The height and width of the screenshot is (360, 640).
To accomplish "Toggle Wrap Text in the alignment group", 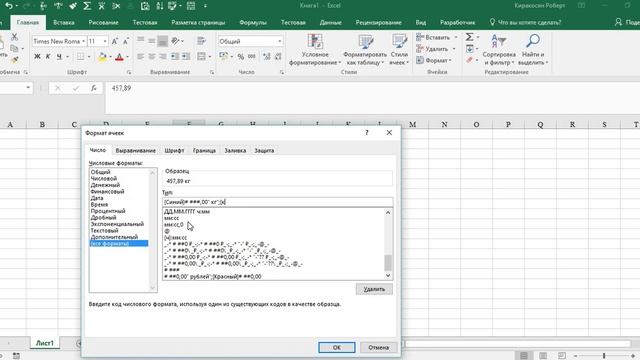I will click(201, 41).
